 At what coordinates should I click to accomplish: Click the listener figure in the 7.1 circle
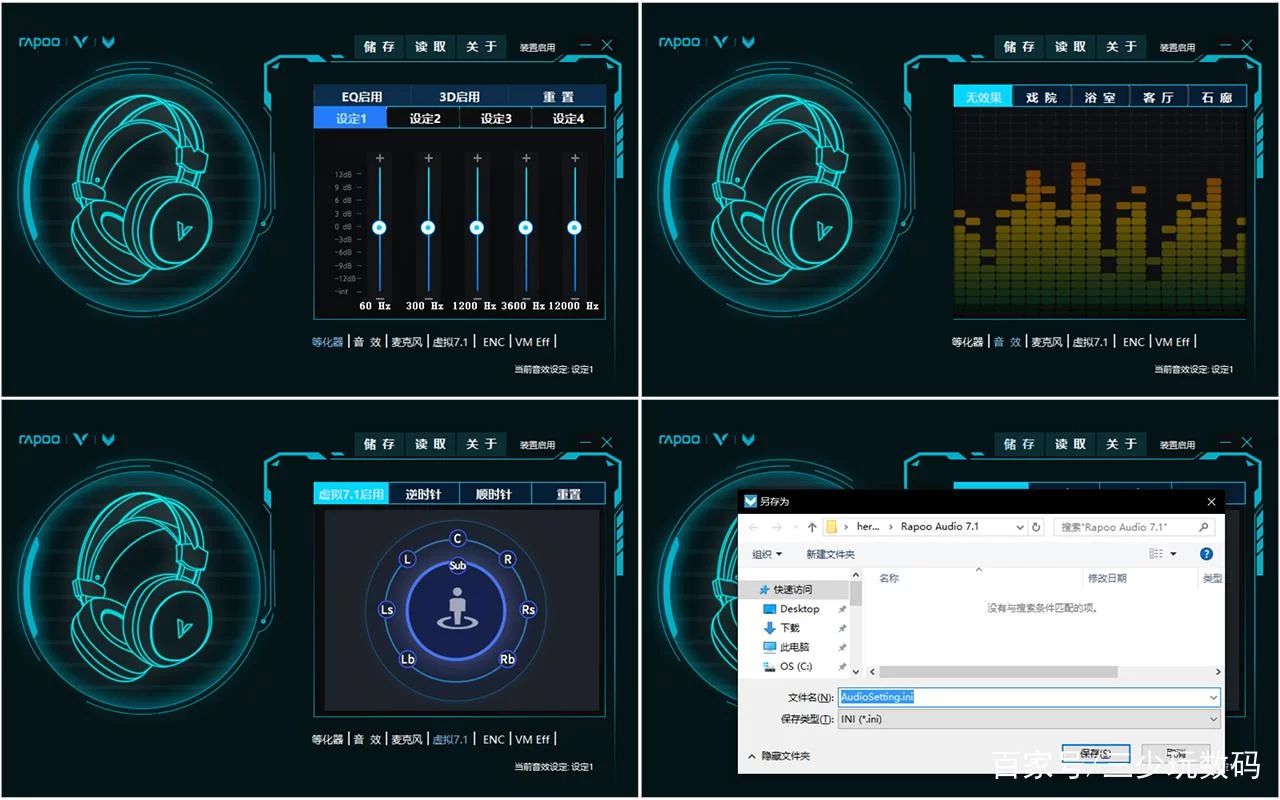[457, 609]
